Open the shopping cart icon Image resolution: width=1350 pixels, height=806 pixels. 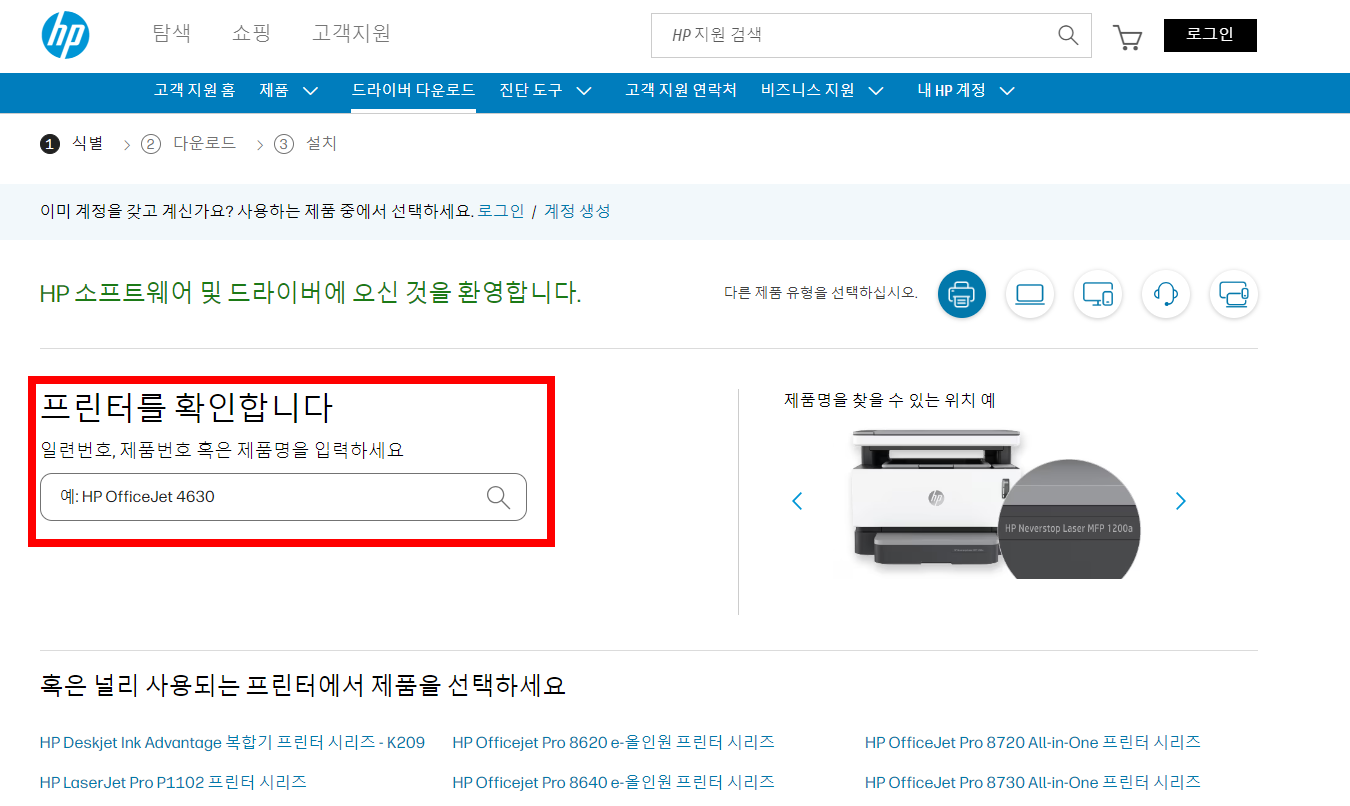coord(1127,37)
